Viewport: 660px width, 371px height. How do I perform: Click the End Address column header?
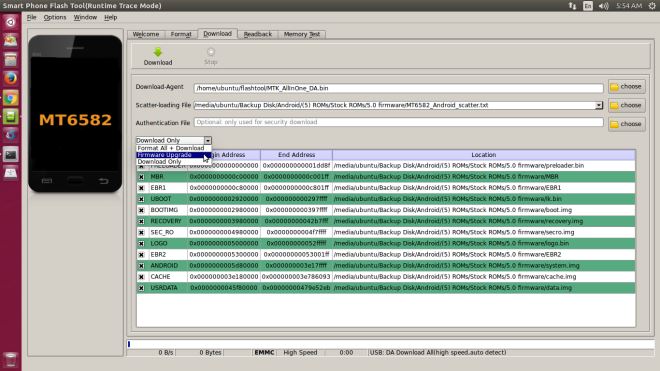296,155
